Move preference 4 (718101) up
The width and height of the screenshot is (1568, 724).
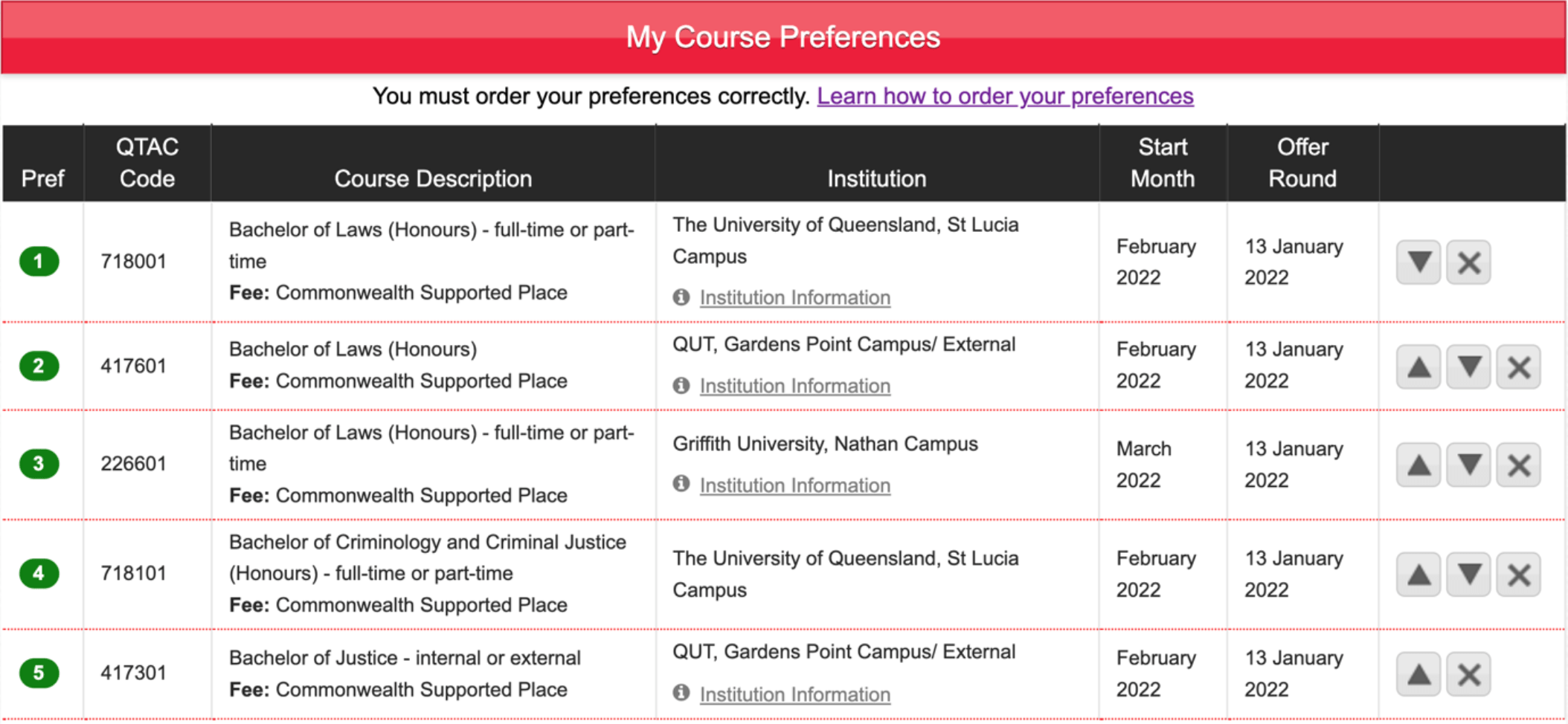(1418, 575)
